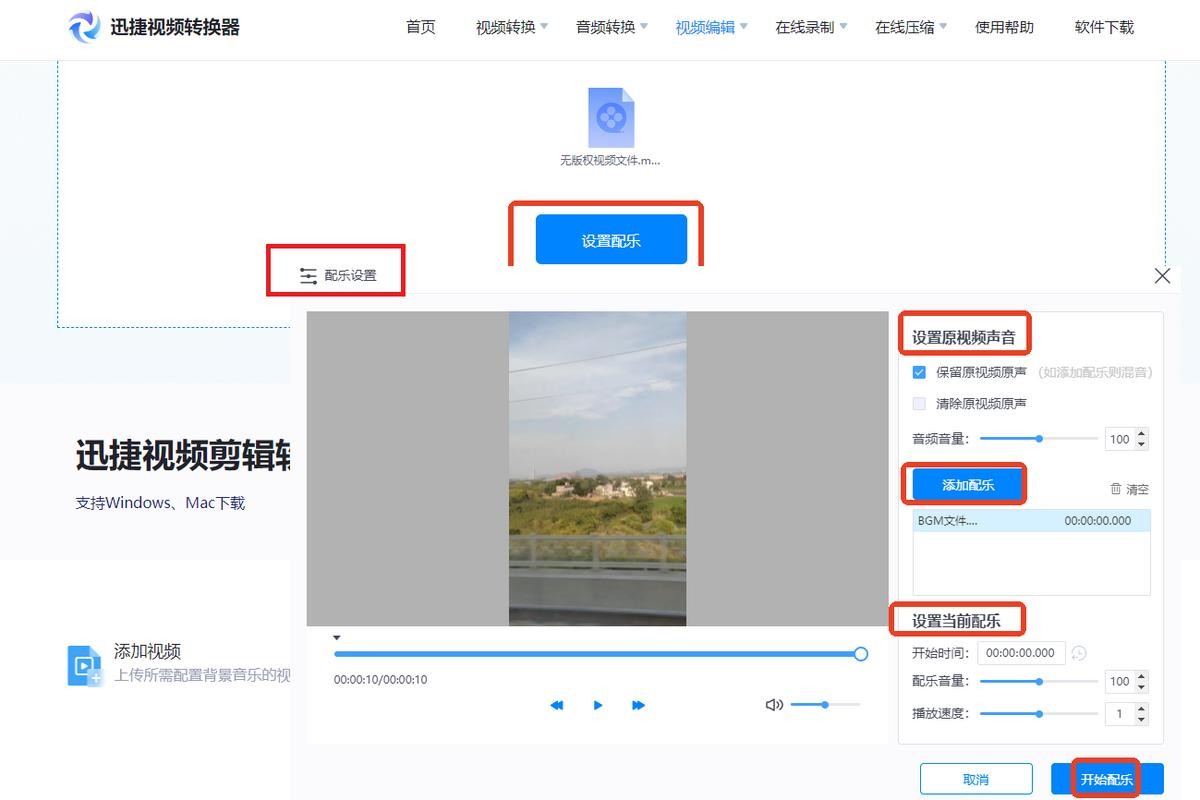Adjust the 播放速度 slider

[1040, 714]
